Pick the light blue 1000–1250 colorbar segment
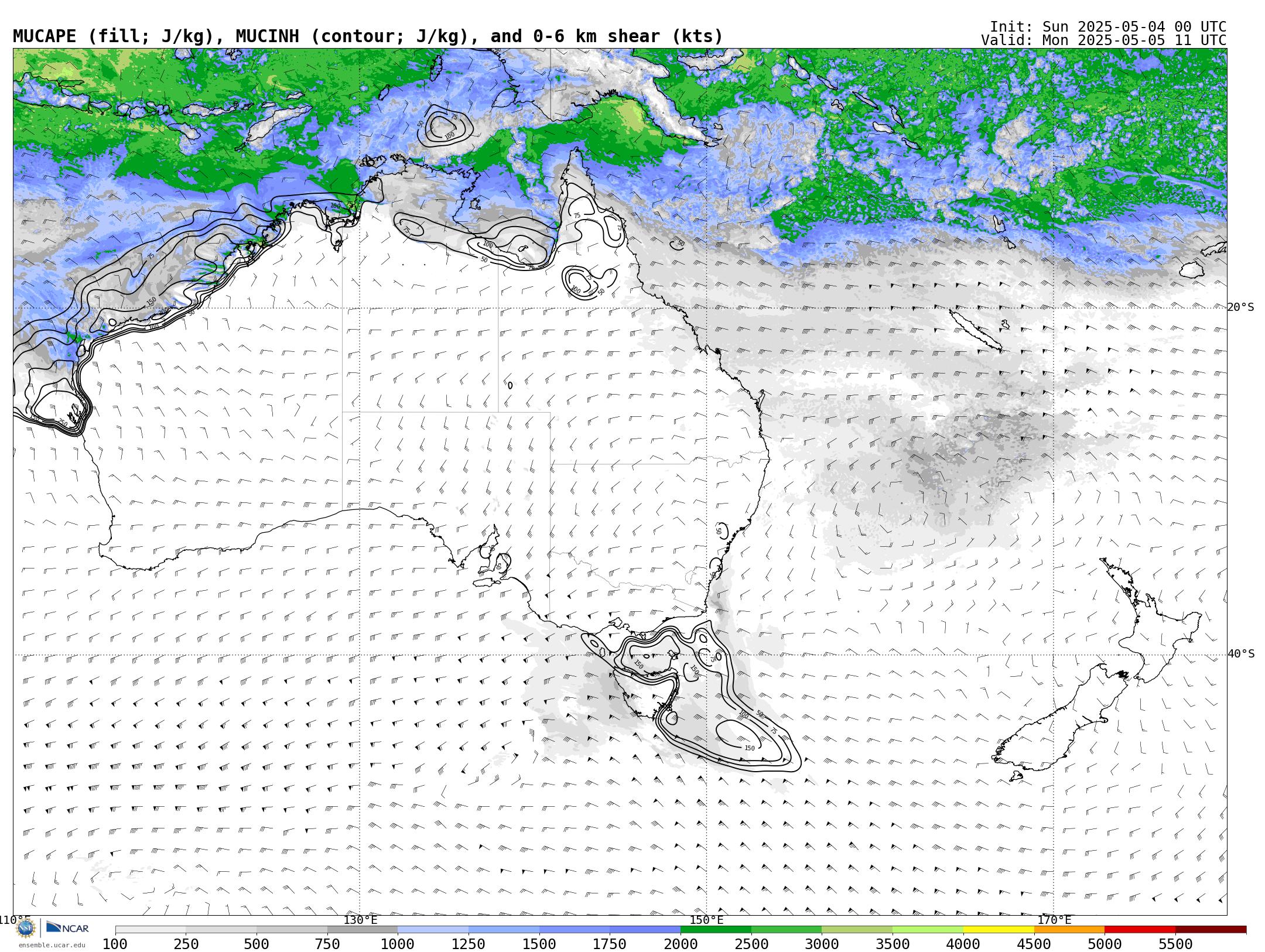This screenshot has width=1265, height=952. [433, 930]
